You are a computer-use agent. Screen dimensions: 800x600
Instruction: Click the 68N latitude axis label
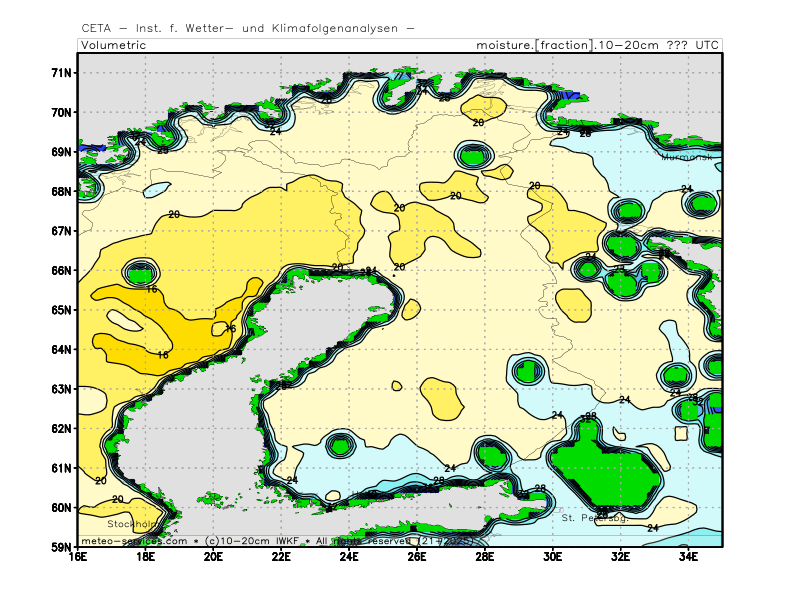pos(61,191)
